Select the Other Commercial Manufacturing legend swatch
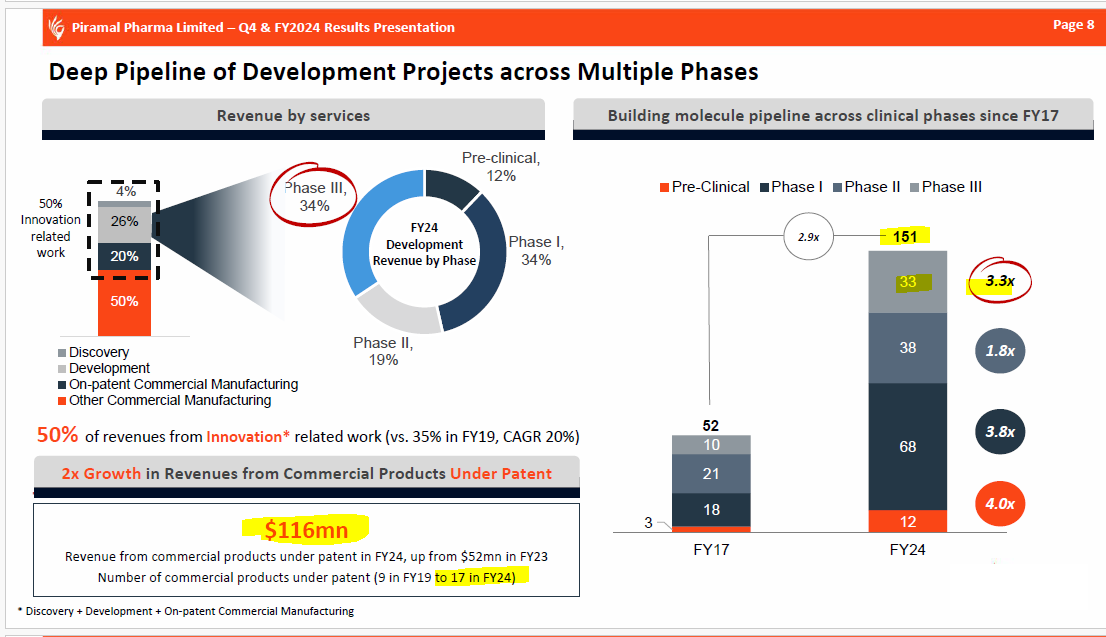Image resolution: width=1106 pixels, height=637 pixels. (62, 401)
